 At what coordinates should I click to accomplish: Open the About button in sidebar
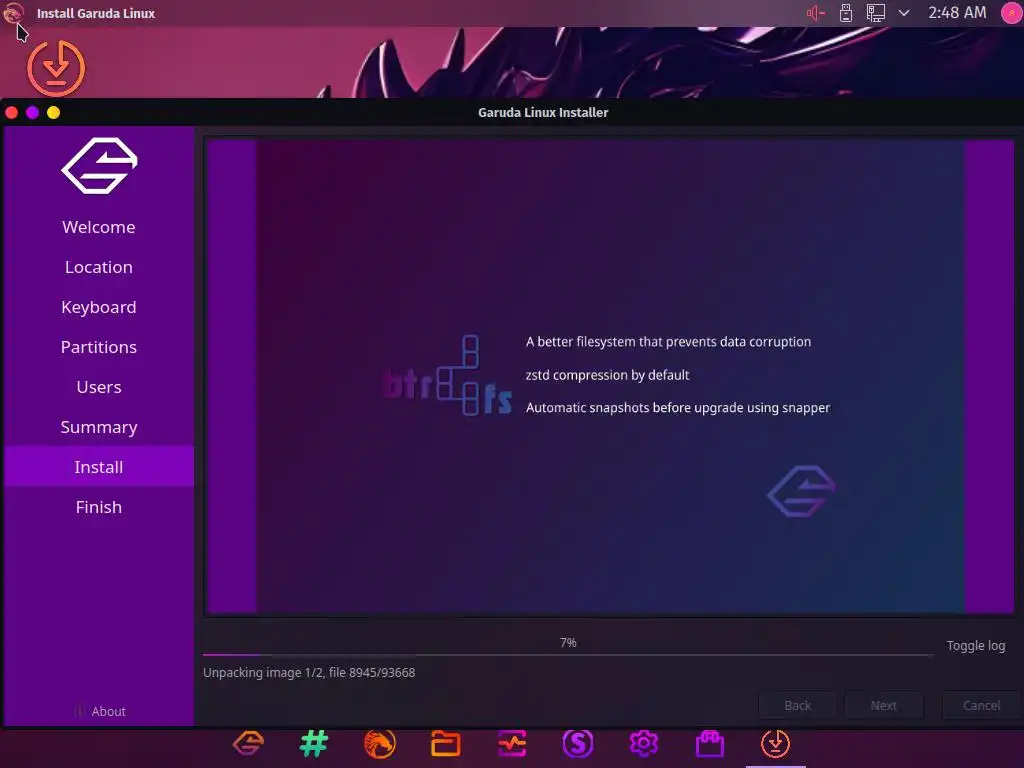(x=101, y=711)
